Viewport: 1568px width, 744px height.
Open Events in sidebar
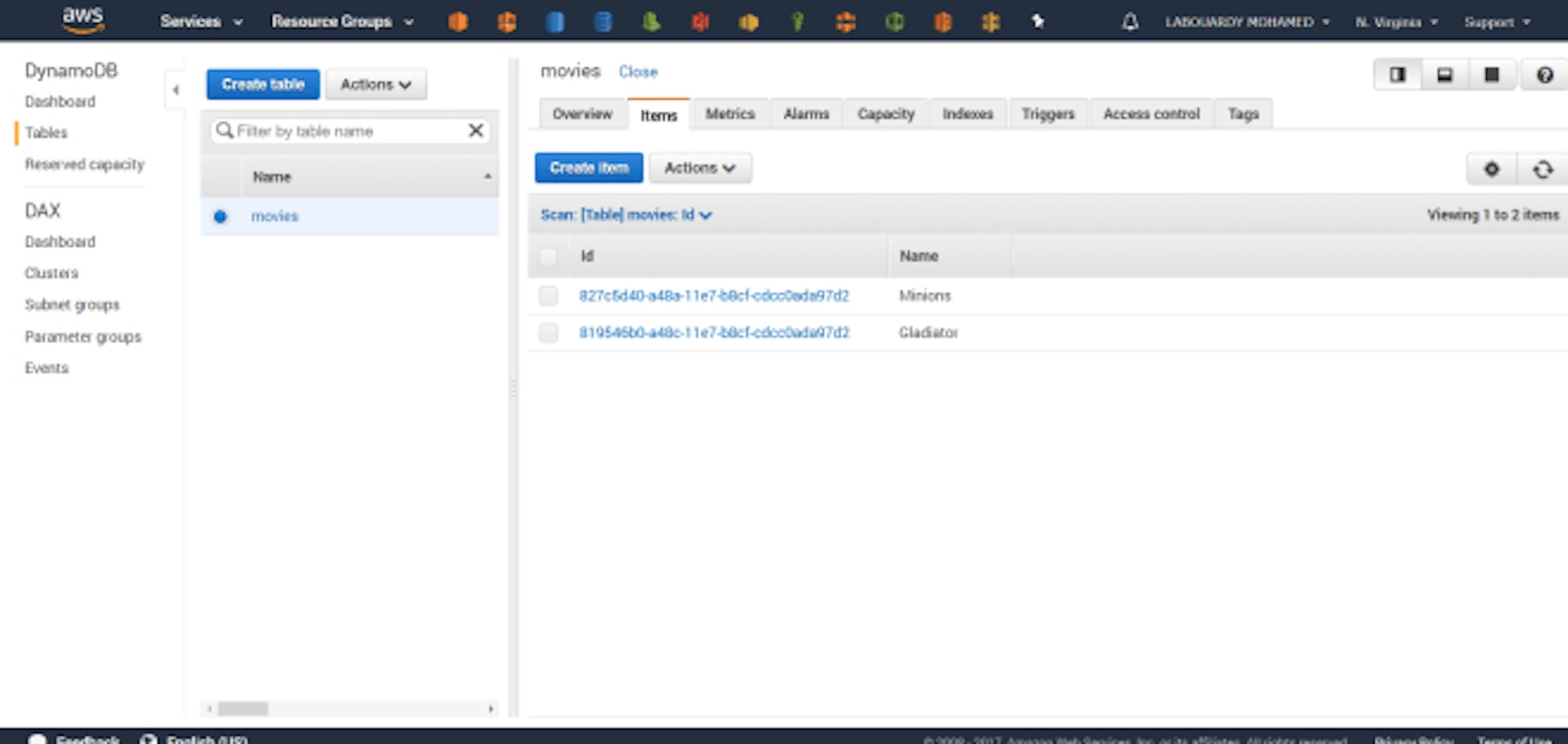click(47, 368)
